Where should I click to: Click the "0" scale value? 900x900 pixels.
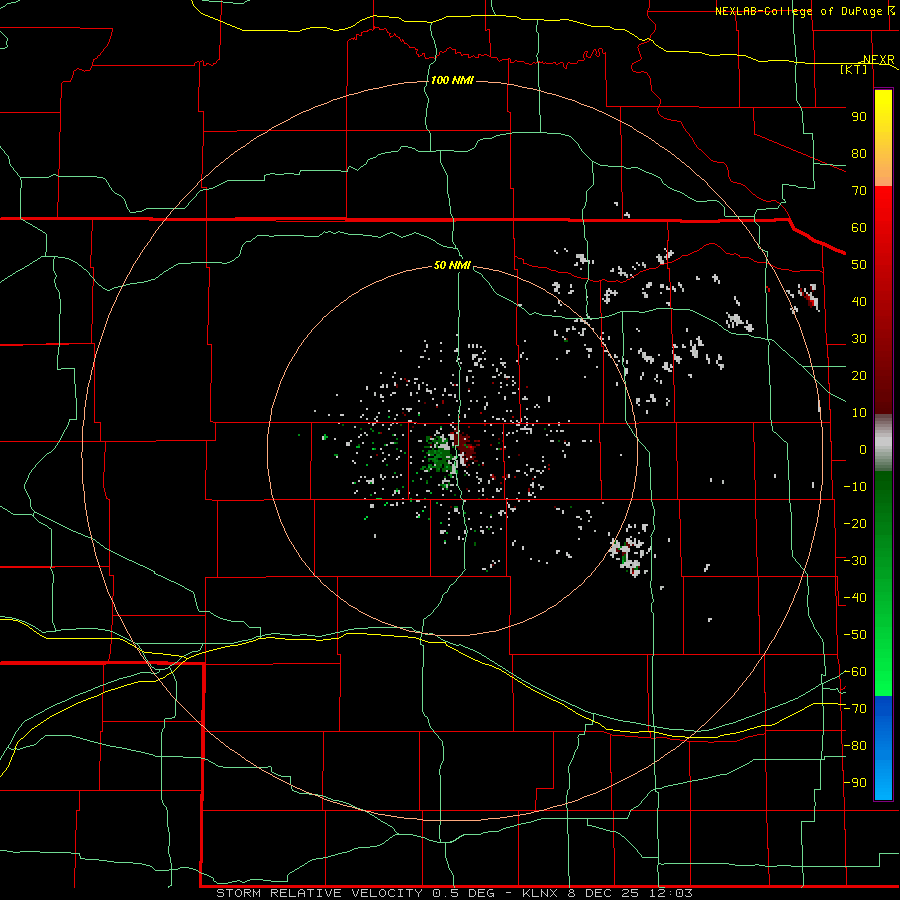tap(863, 449)
